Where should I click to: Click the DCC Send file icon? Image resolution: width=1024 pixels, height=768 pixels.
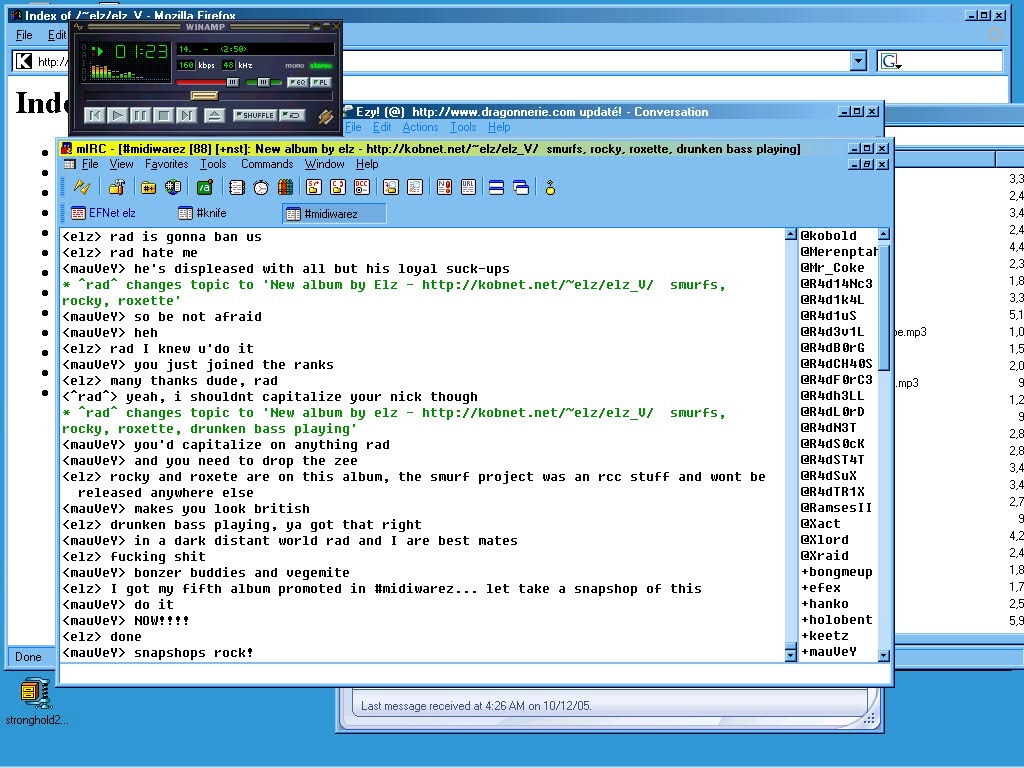coord(313,188)
